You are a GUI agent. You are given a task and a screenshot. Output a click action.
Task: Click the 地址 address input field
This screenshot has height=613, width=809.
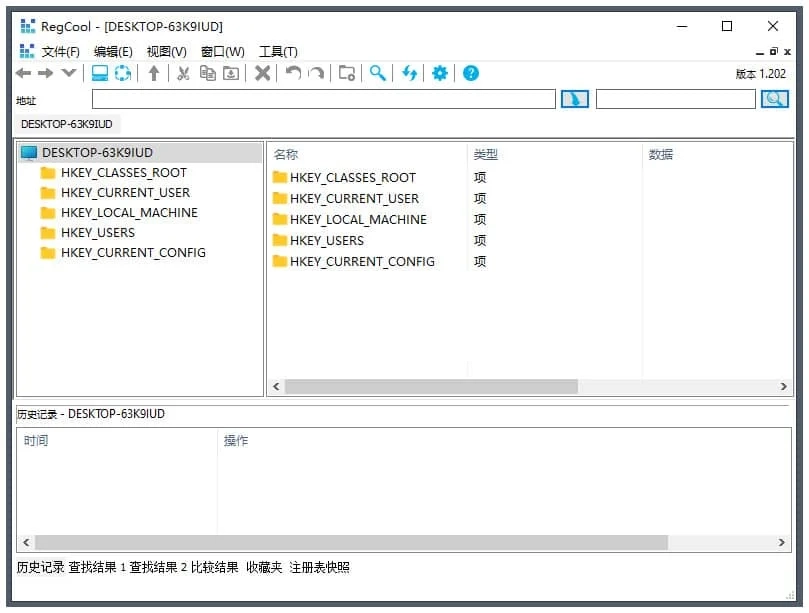323,99
